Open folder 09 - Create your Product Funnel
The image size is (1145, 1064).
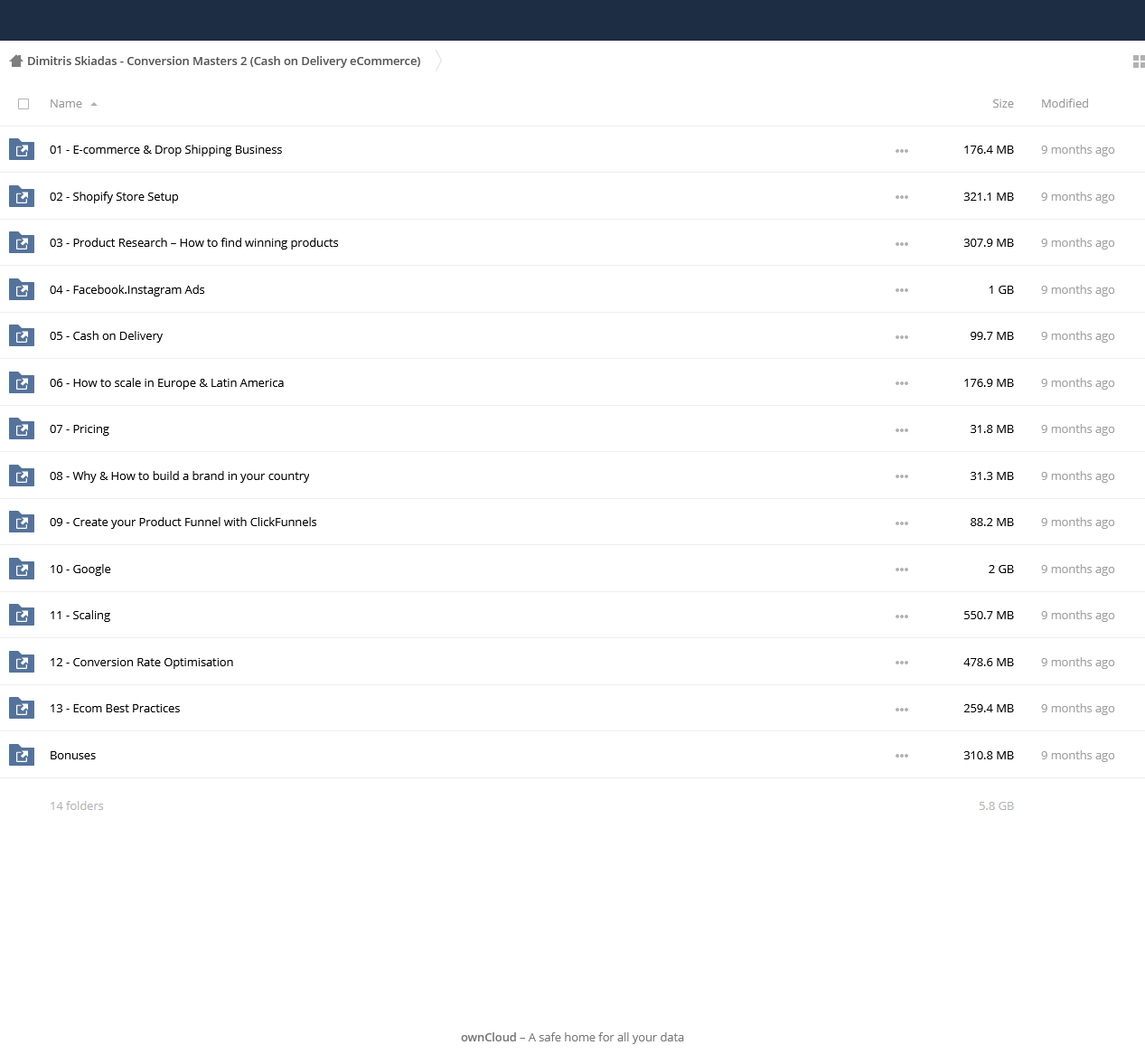coord(183,523)
